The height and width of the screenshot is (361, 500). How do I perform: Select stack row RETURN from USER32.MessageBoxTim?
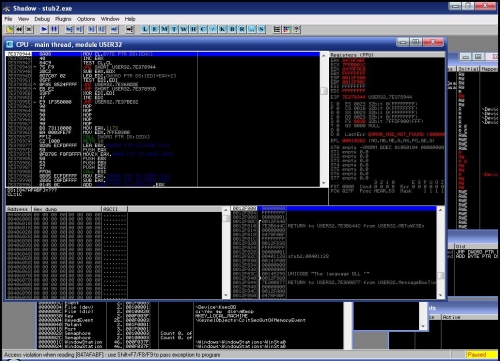(334, 282)
